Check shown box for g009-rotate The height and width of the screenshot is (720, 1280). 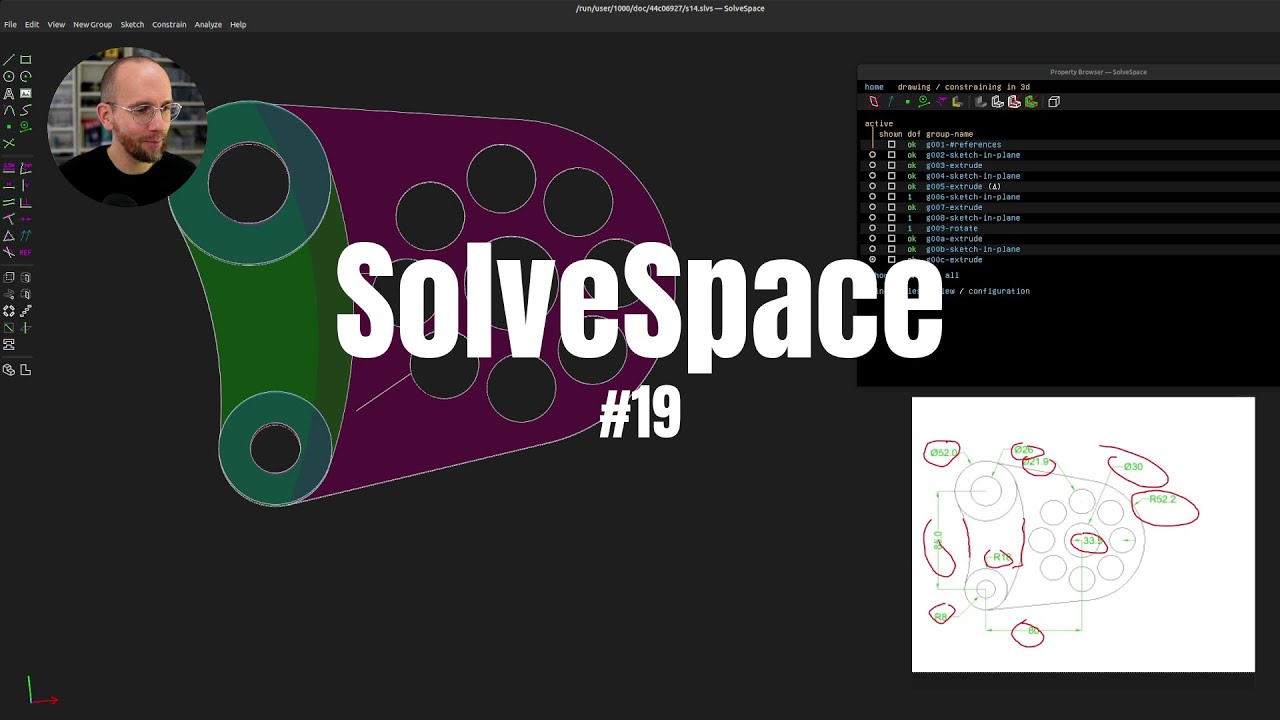tap(892, 228)
